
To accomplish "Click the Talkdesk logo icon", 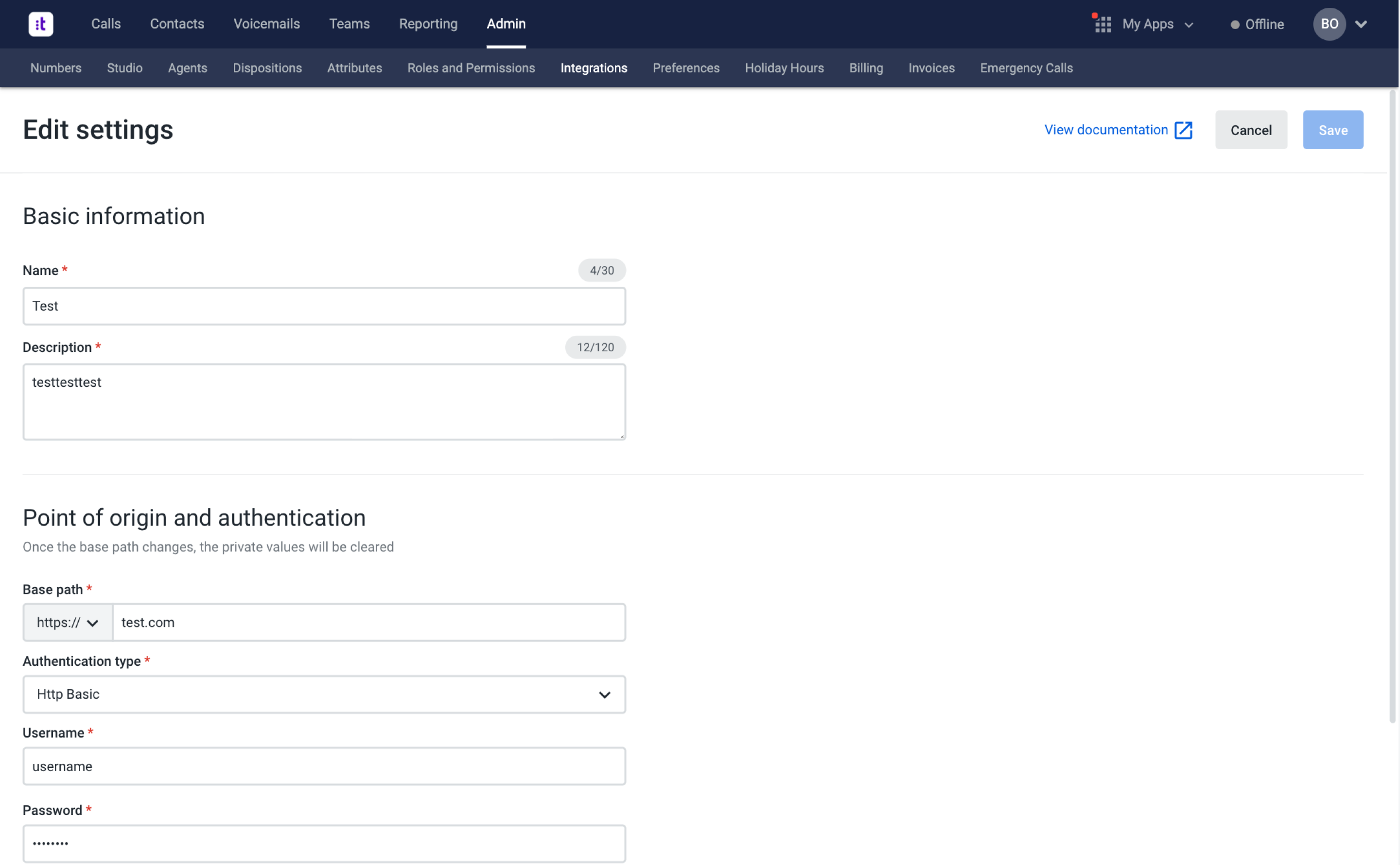I will (41, 24).
